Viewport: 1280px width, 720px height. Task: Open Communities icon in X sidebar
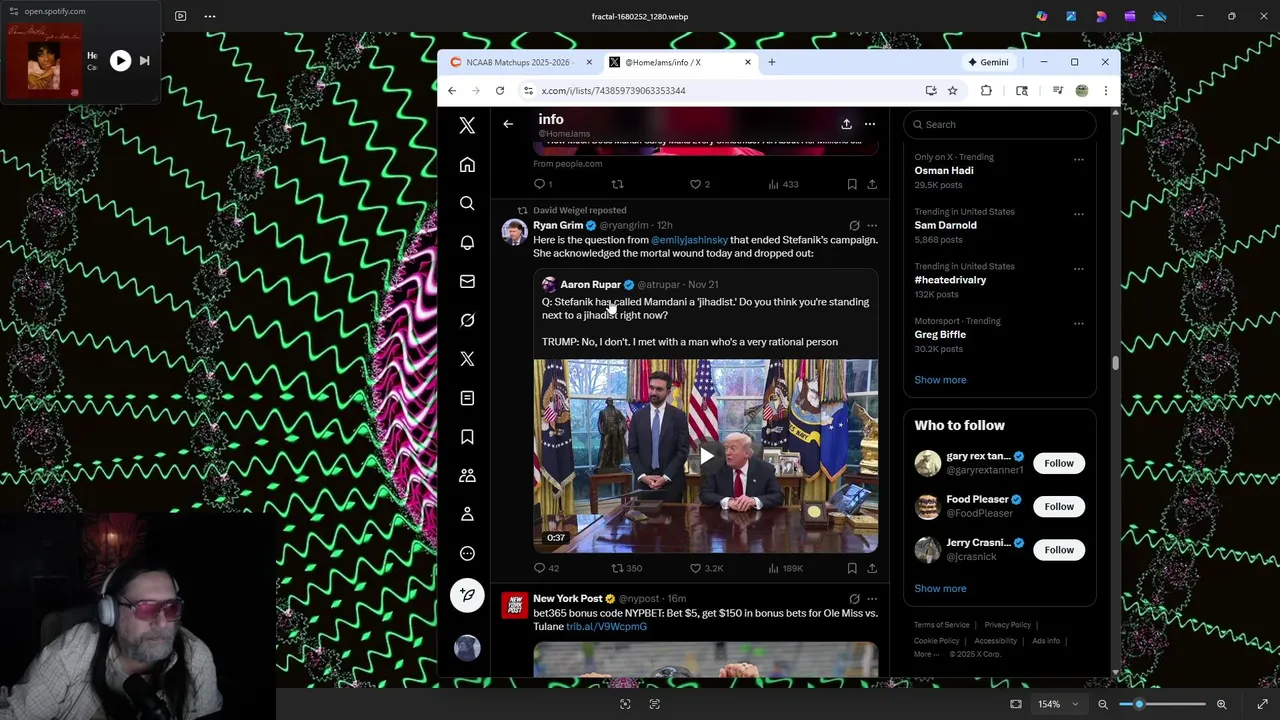click(467, 476)
